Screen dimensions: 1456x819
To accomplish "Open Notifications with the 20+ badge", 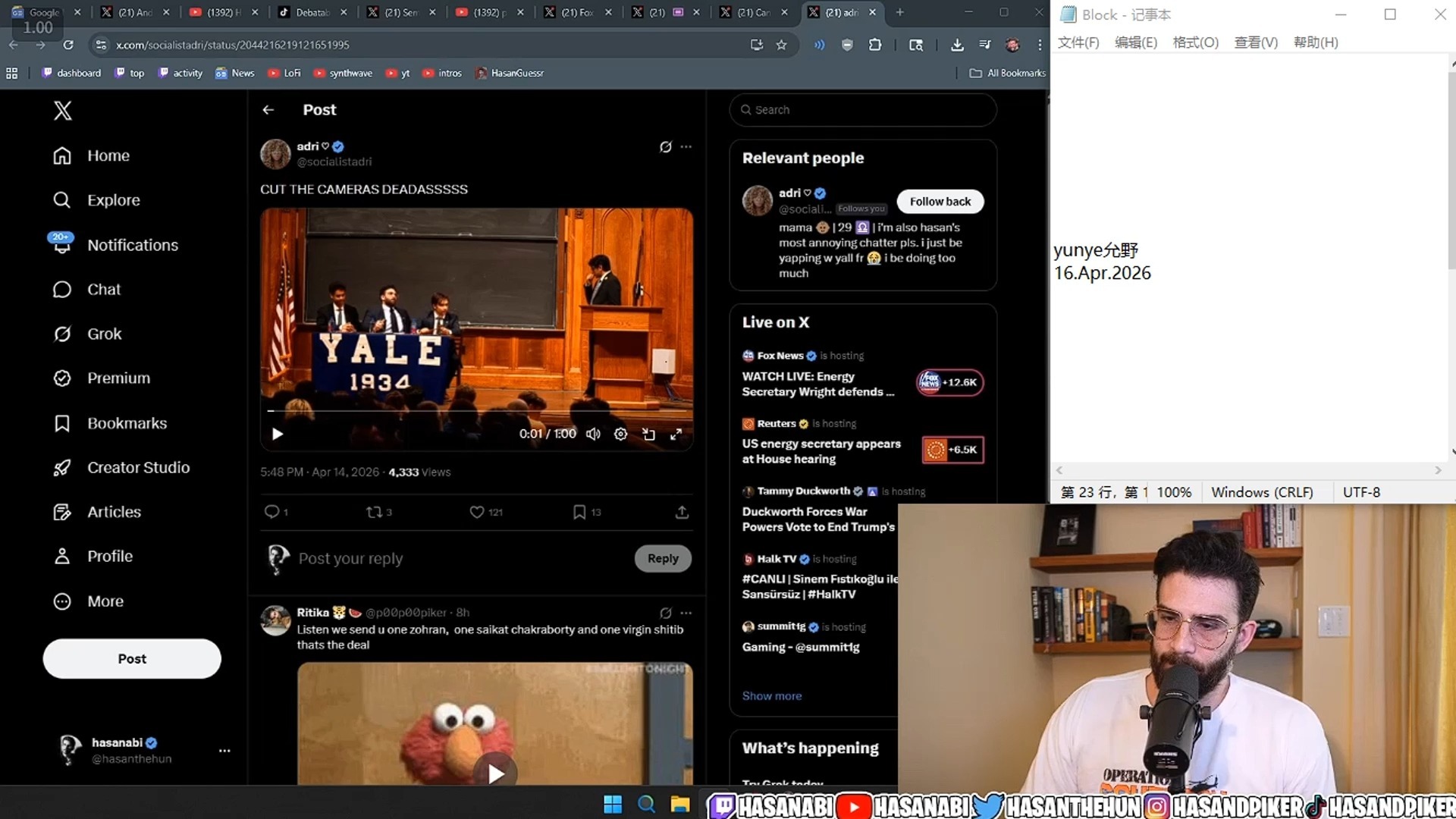I will point(115,244).
